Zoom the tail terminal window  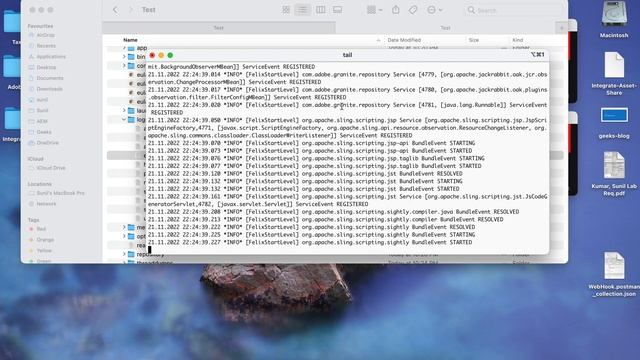[x=170, y=55]
